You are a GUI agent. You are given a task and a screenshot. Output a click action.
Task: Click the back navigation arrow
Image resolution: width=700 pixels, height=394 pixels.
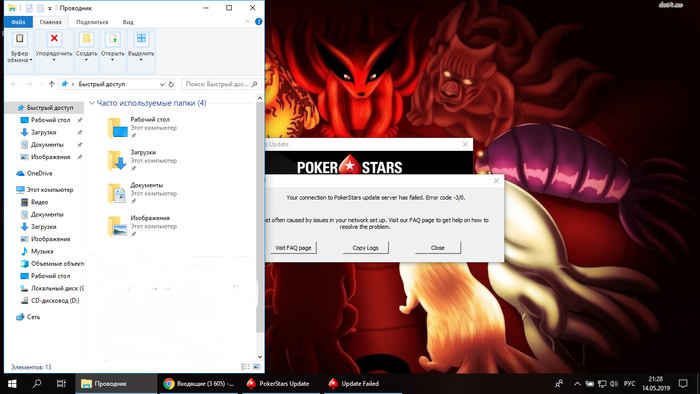[x=14, y=84]
